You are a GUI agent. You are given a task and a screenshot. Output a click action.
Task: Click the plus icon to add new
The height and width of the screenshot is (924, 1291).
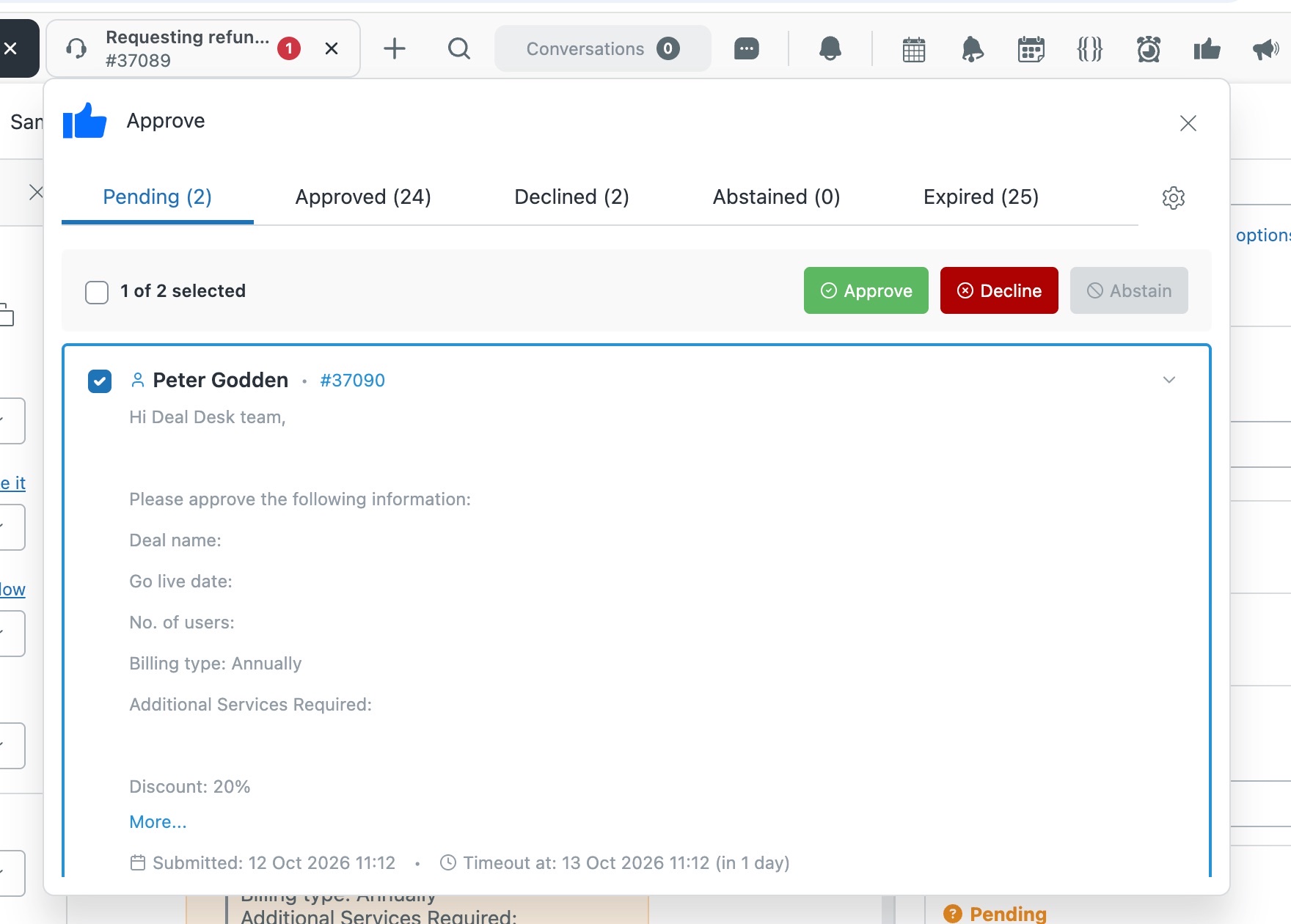[395, 48]
